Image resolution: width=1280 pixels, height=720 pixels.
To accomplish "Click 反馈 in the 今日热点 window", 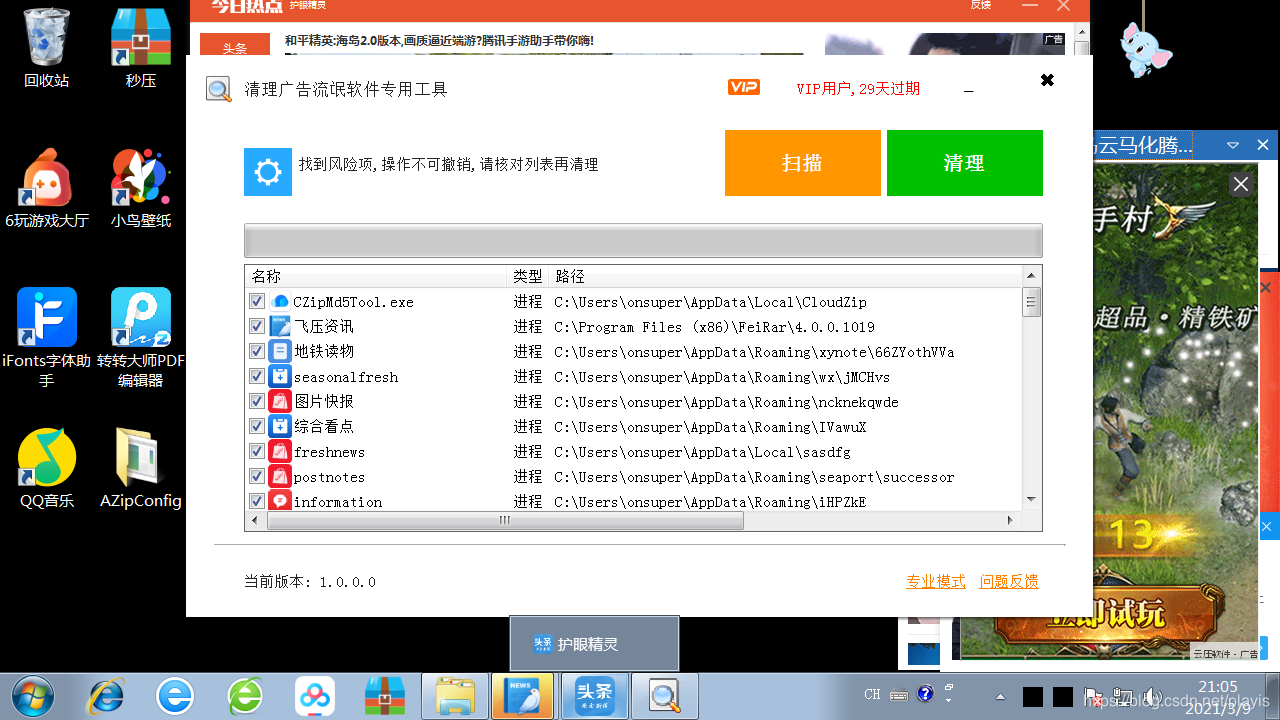I will (x=981, y=5).
